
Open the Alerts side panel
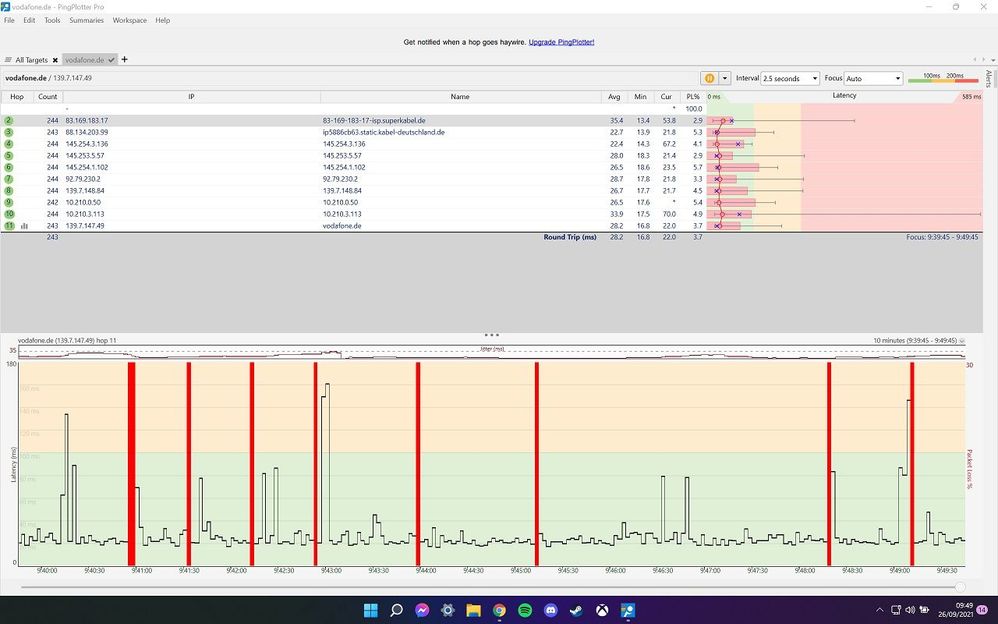[989, 80]
